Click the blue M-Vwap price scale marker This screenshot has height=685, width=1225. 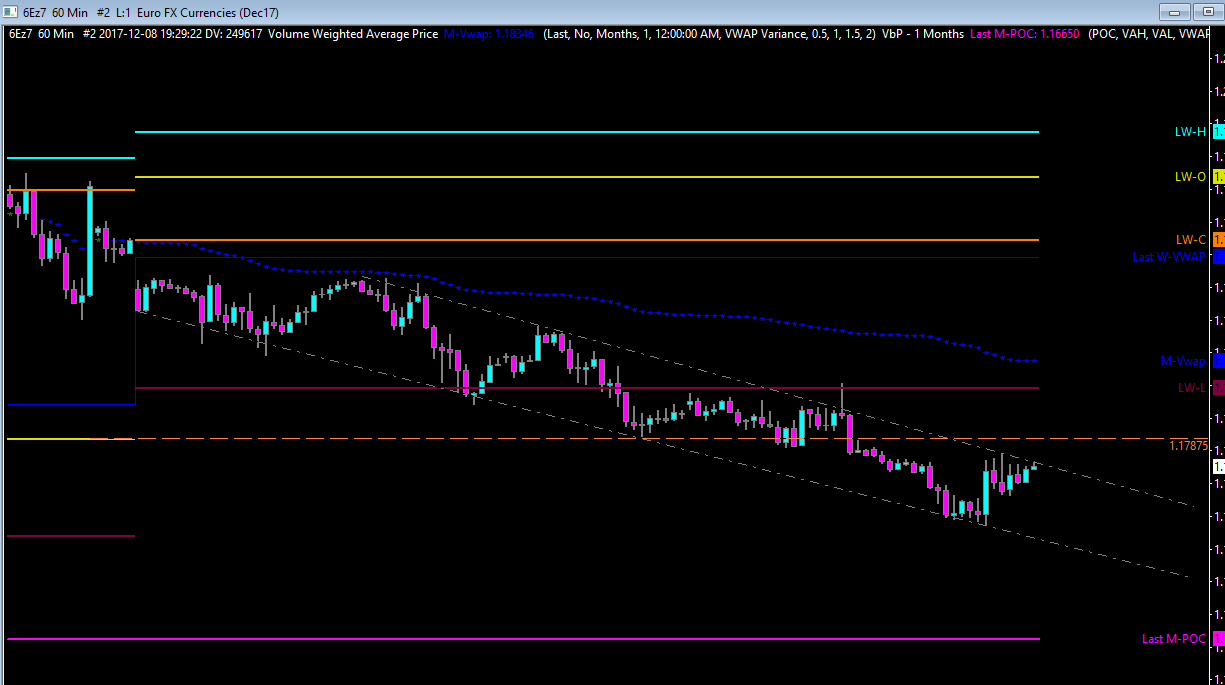(1218, 361)
